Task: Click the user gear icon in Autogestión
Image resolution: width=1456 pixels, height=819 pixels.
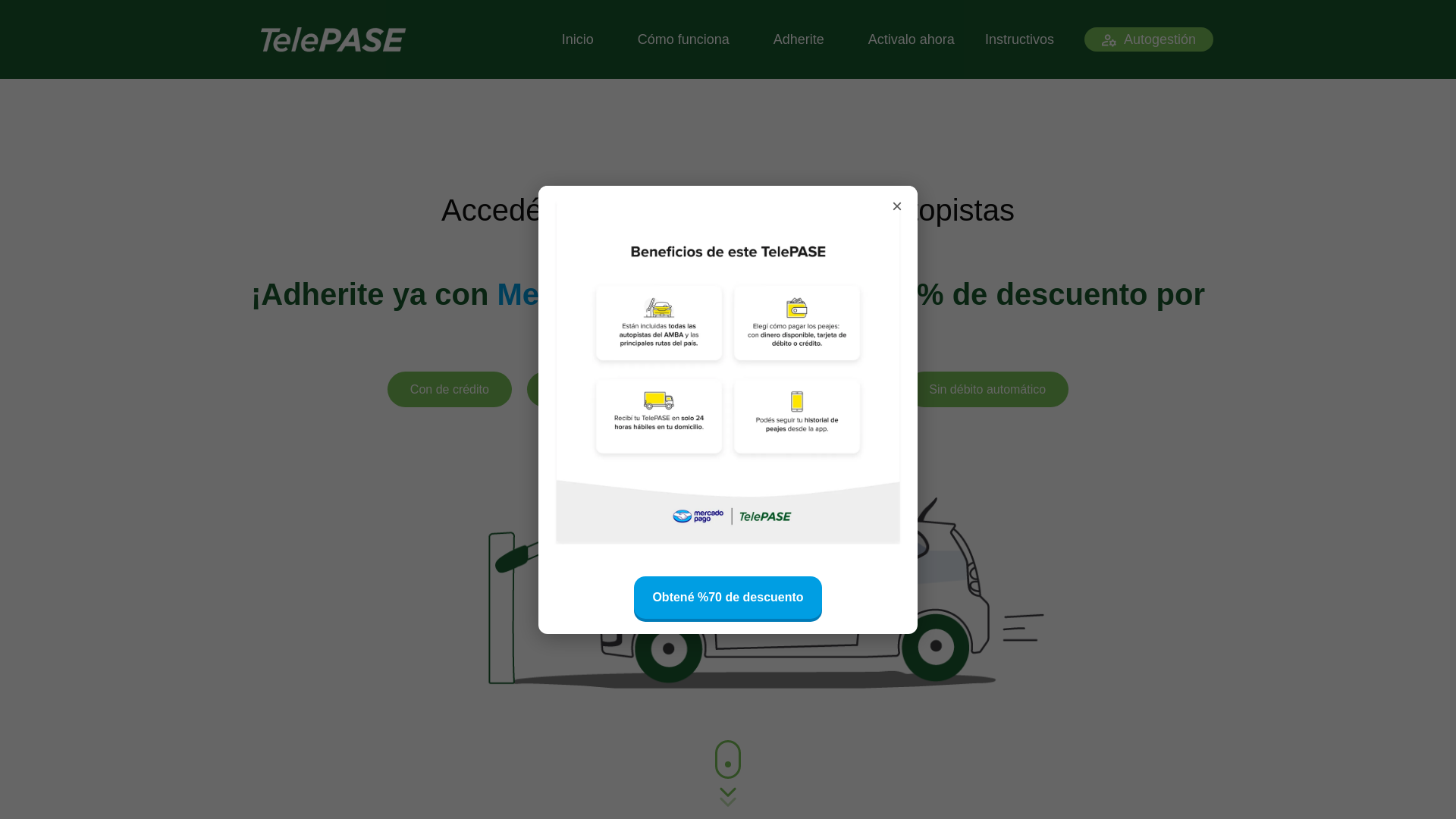Action: tap(1109, 40)
